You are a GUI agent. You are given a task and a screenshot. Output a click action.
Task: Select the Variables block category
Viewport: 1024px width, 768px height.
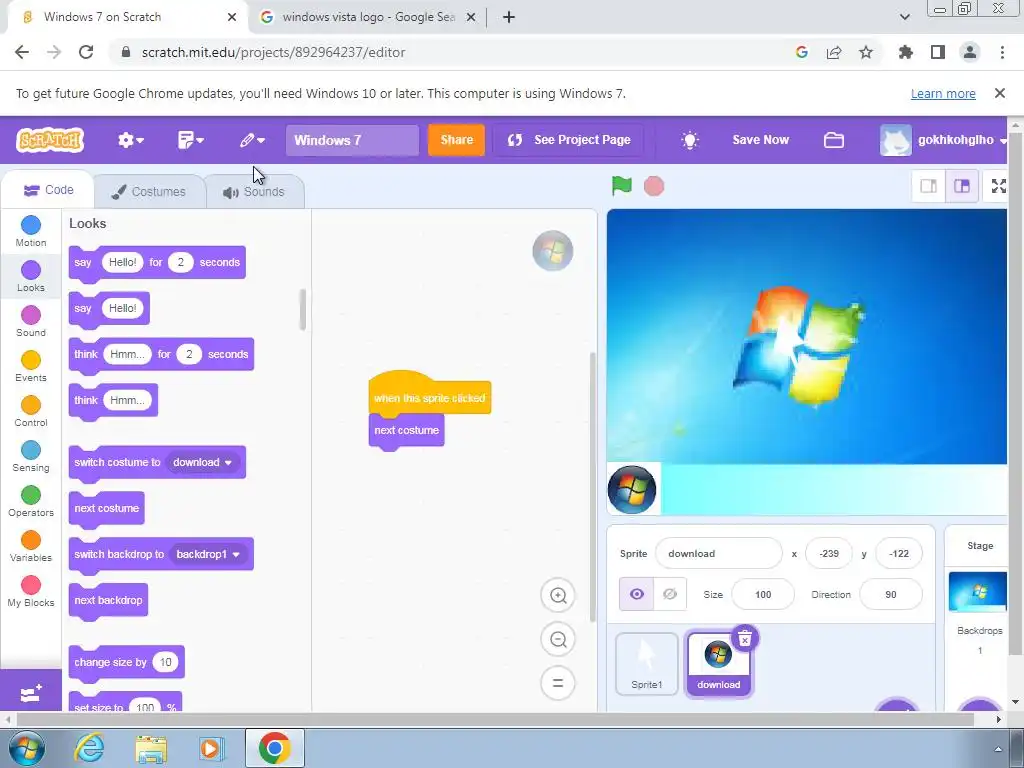point(31,547)
